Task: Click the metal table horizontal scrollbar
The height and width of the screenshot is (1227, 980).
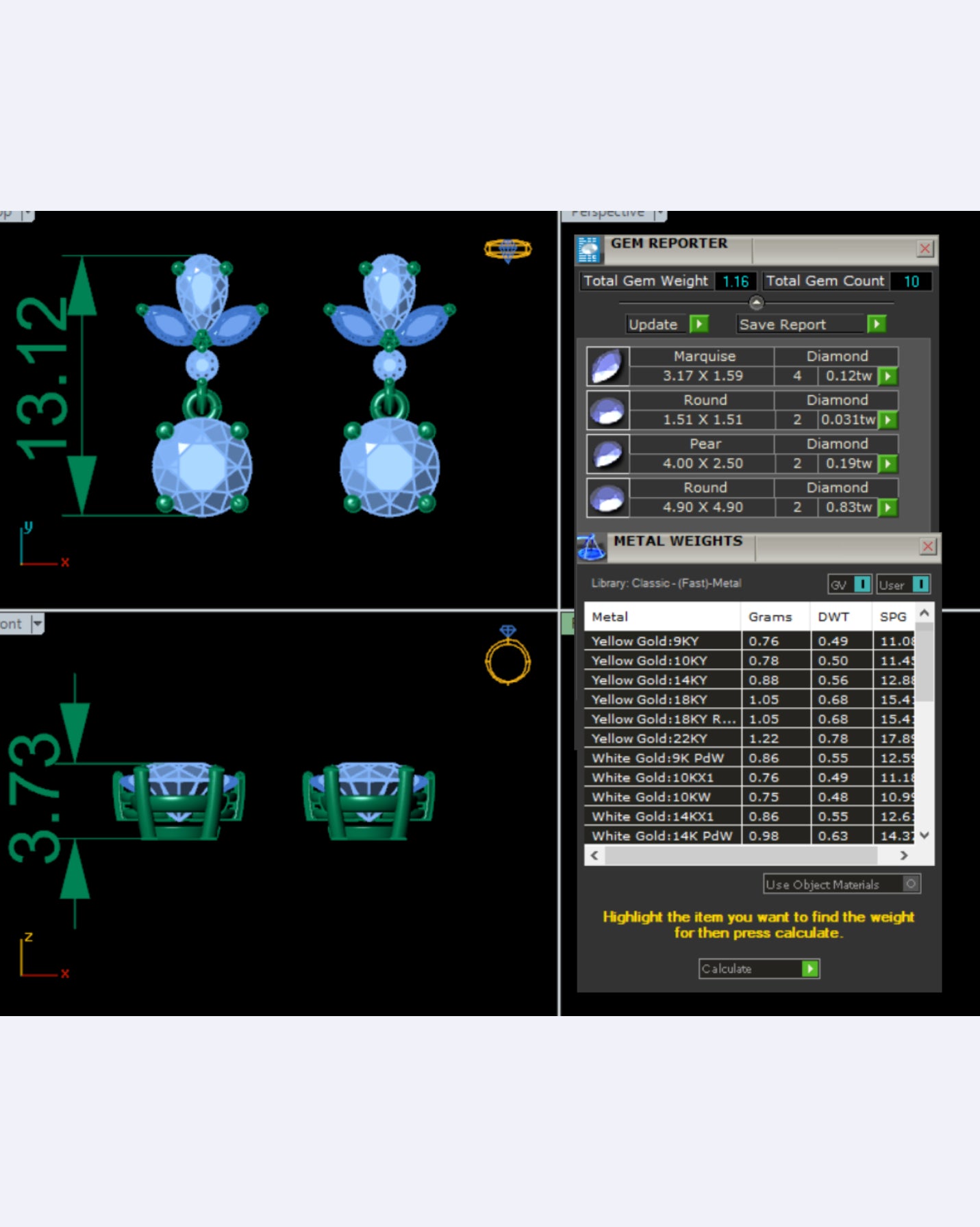Action: tap(741, 855)
